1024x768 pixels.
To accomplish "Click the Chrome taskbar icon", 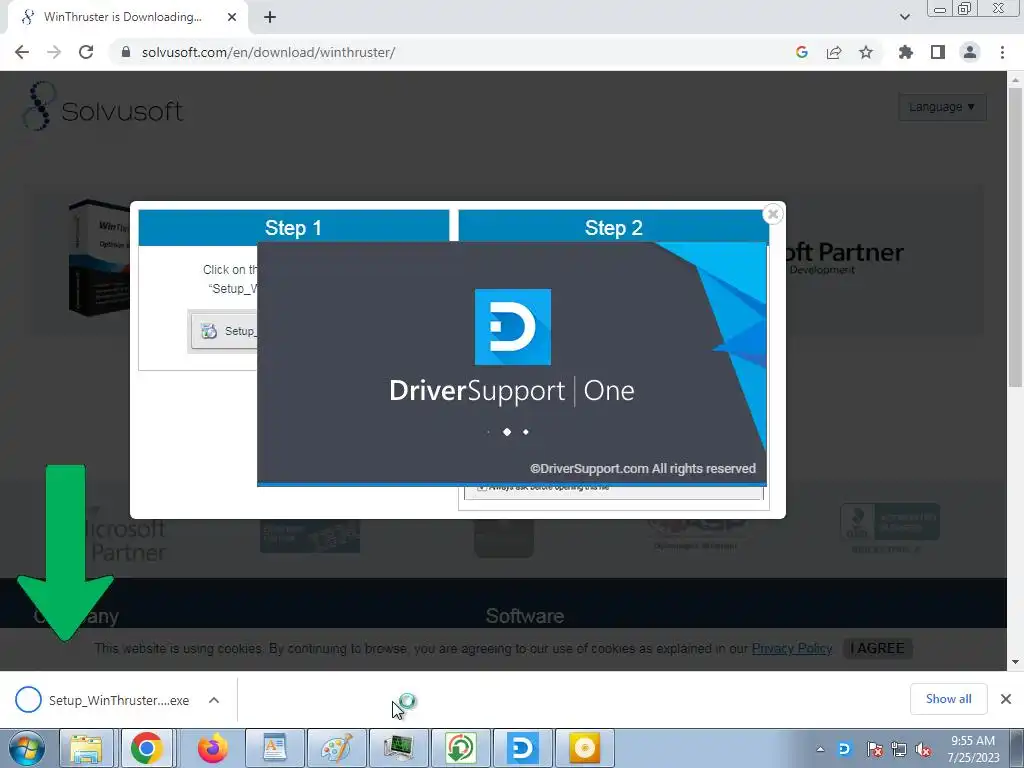I will pos(146,748).
